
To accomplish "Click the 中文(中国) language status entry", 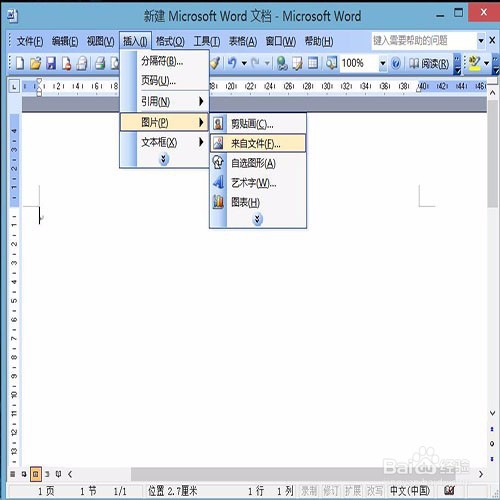I will [410, 491].
